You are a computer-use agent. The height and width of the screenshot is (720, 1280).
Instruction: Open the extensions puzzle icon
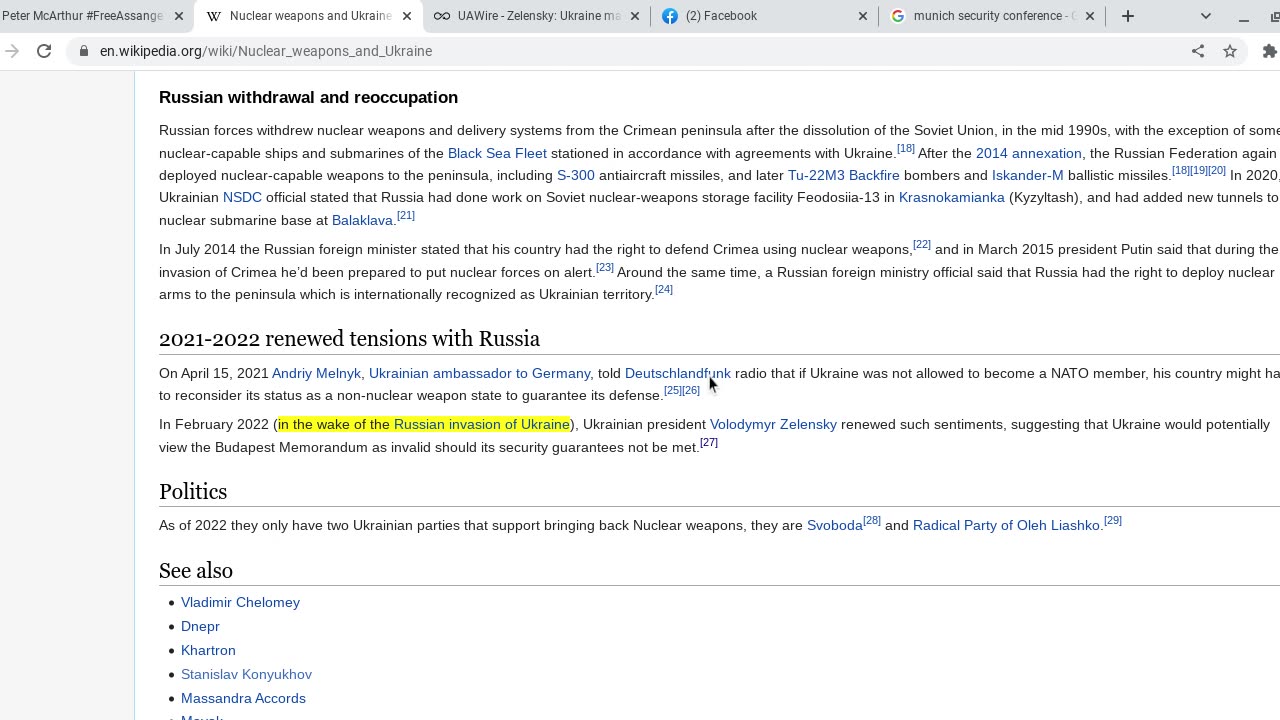(x=1270, y=51)
